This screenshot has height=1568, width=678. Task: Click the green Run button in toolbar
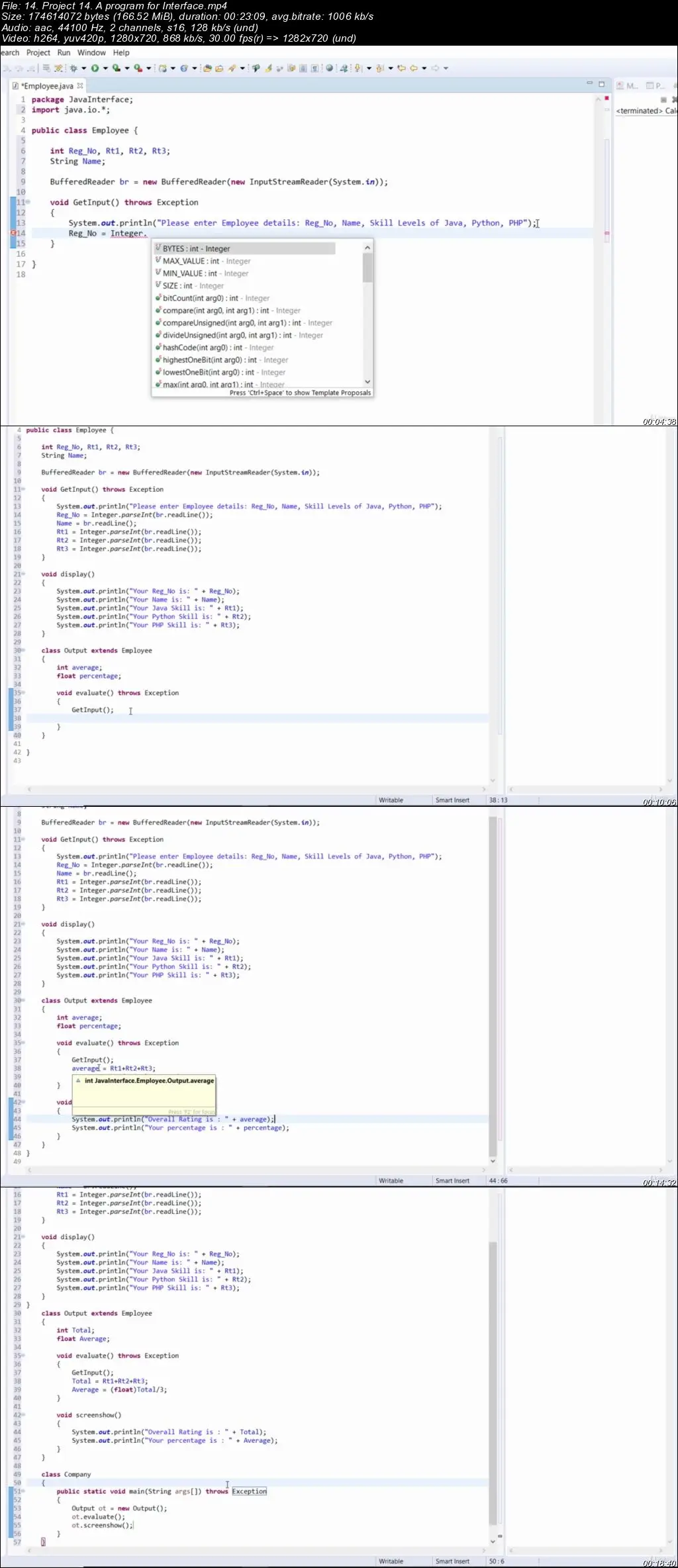[x=95, y=68]
